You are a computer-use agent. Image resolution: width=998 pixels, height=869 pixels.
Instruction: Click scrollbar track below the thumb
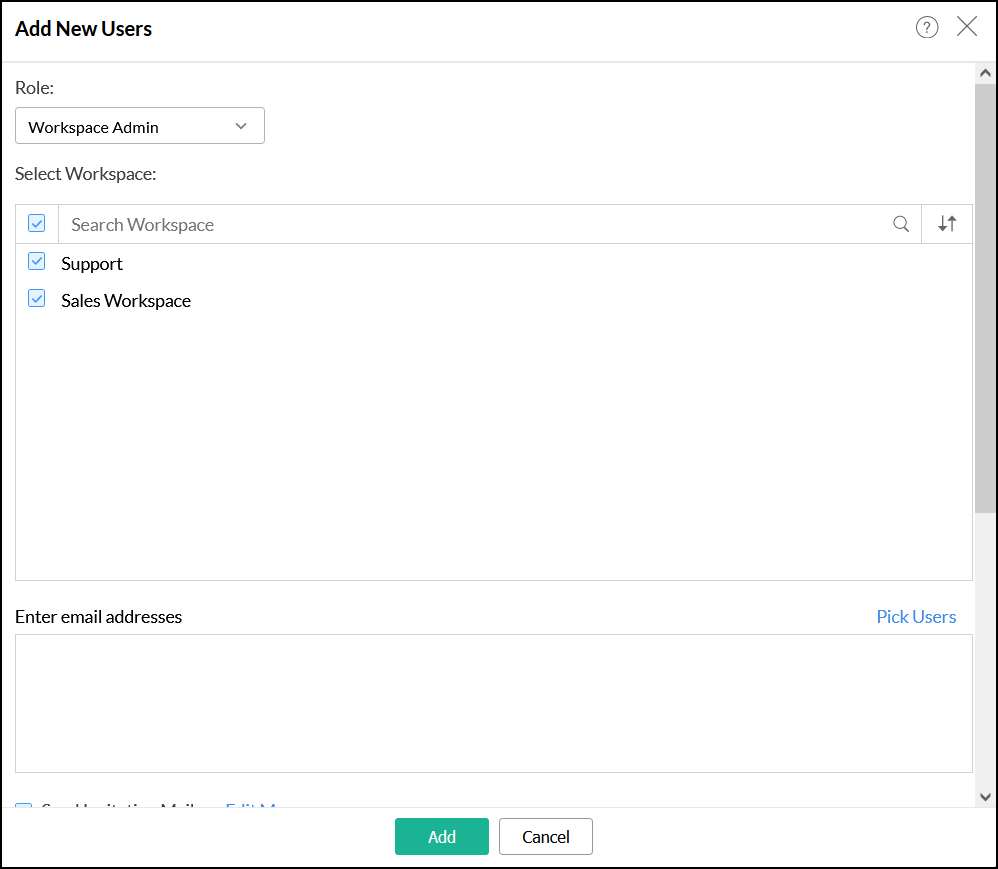point(985,650)
